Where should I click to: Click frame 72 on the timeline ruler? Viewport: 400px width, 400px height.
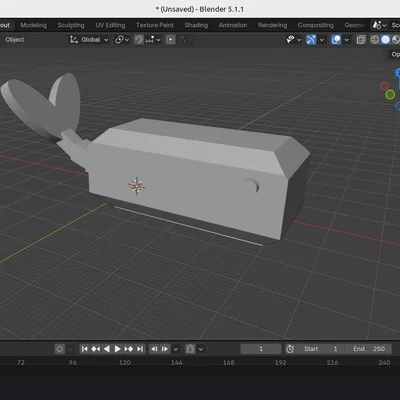21,362
